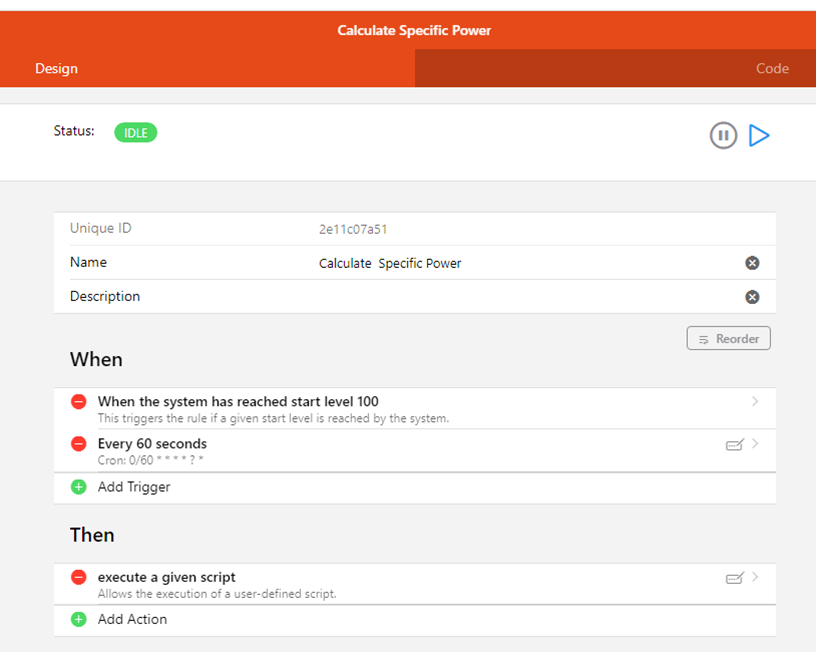Expand the Every 60 seconds trigger chevron
The height and width of the screenshot is (652, 816).
pos(755,444)
